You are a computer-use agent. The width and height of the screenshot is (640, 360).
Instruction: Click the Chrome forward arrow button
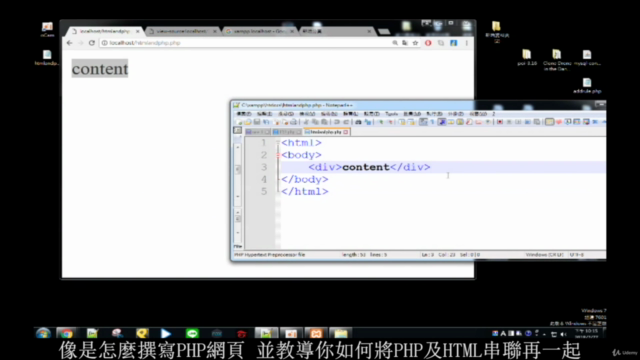point(80,43)
